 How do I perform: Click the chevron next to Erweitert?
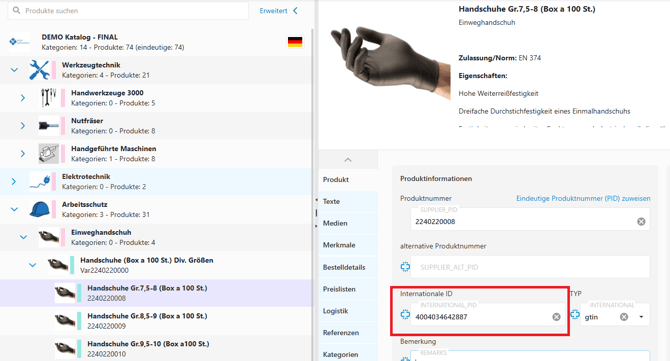pos(295,11)
